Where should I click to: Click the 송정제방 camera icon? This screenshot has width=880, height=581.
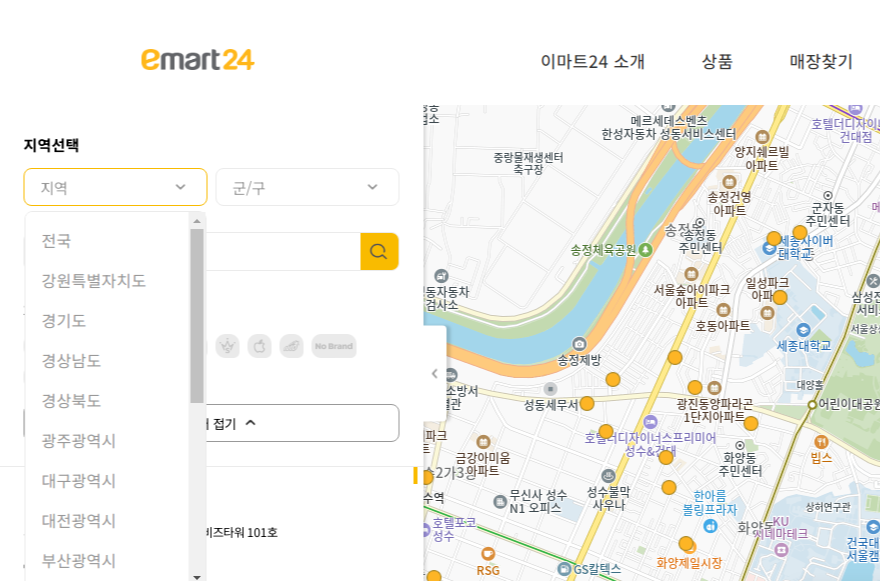coord(579,344)
